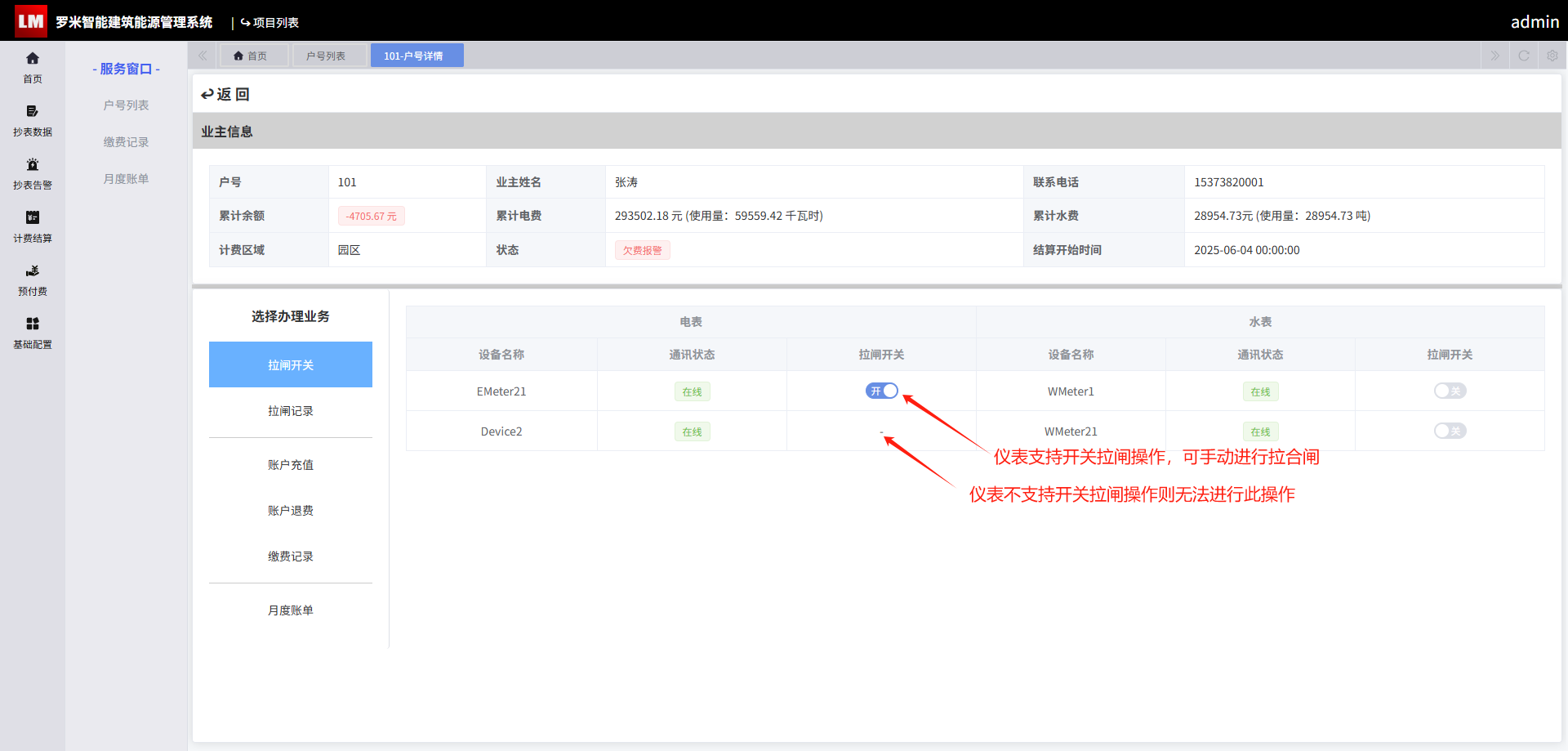This screenshot has width=1568, height=751.
Task: Click the 电表 table group header
Action: coord(691,322)
